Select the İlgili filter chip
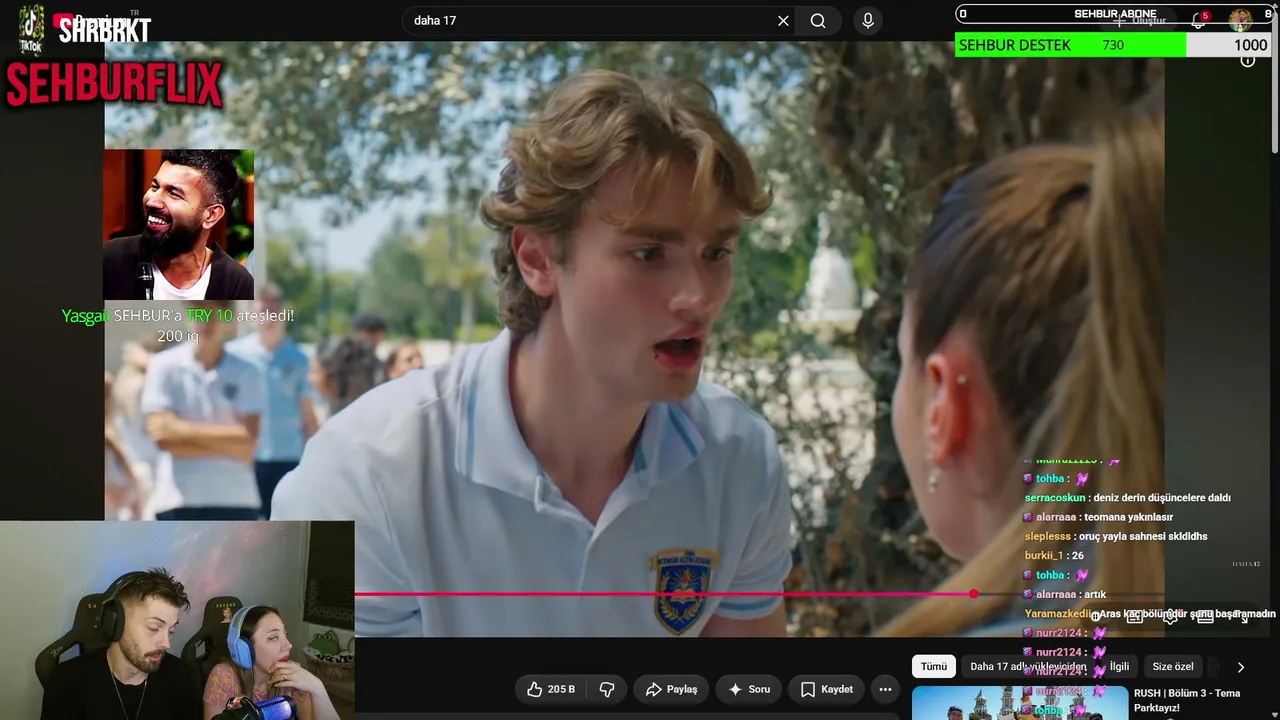Viewport: 1280px width, 720px height. (x=1119, y=667)
